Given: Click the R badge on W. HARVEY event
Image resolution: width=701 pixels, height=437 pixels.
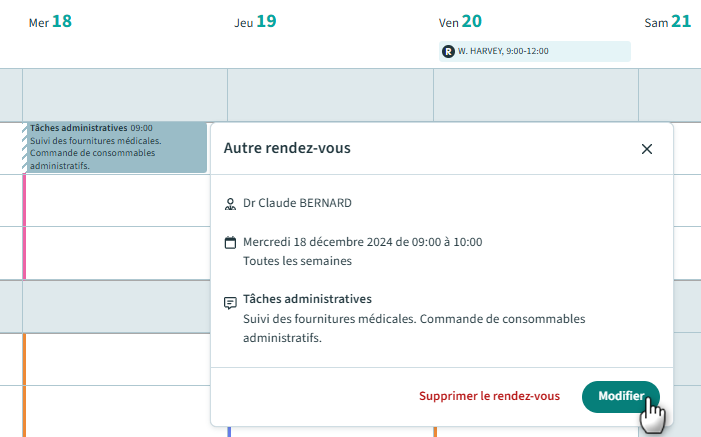Looking at the screenshot, I should click(448, 51).
